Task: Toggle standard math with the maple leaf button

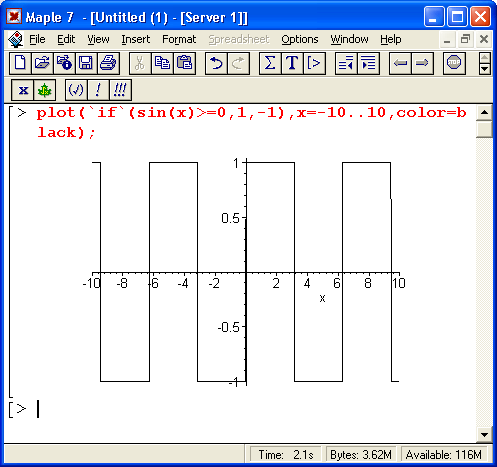Action: pyautogui.click(x=44, y=90)
